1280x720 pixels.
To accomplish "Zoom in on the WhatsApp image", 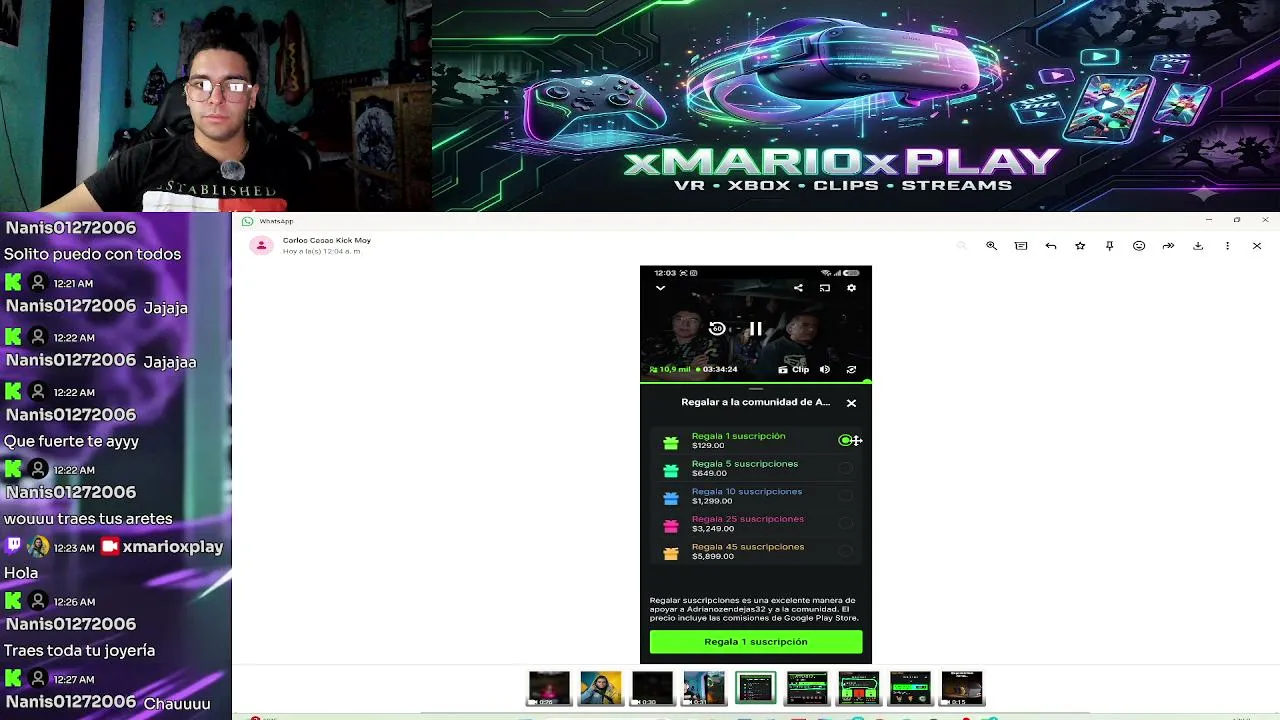I will 991,246.
